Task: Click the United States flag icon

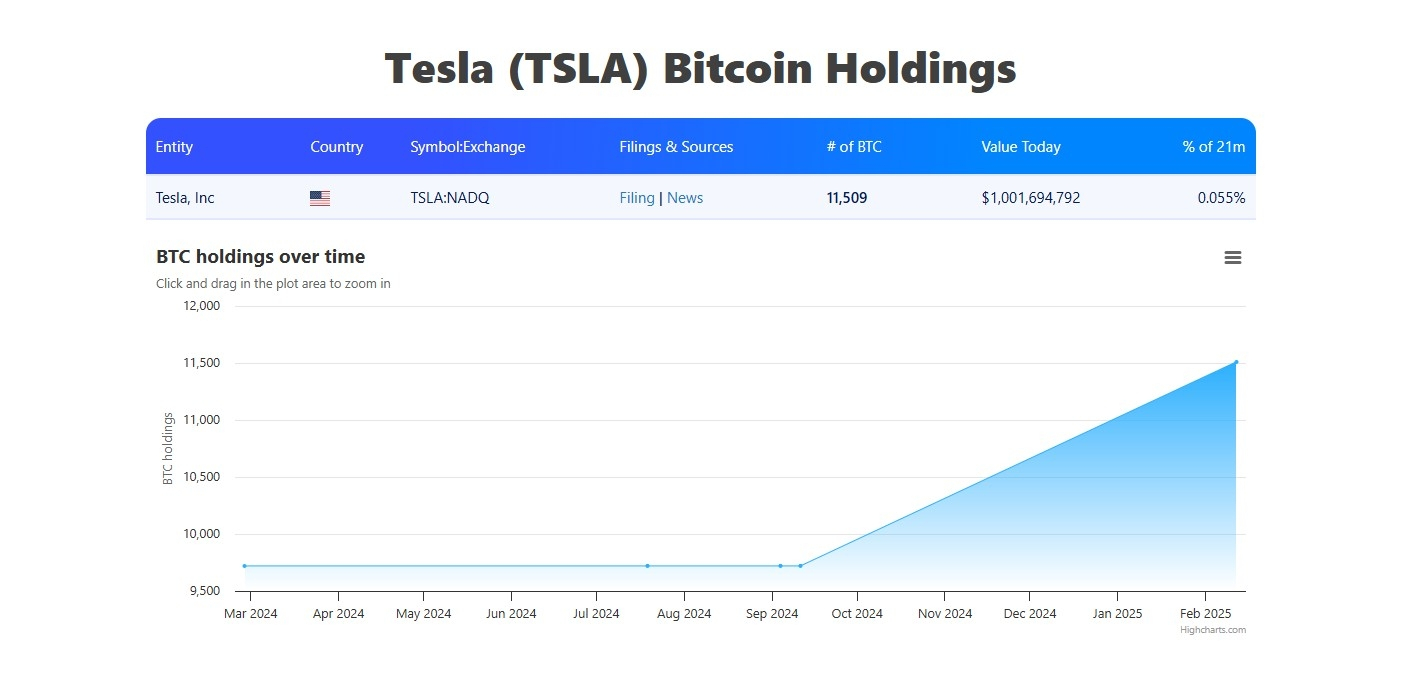Action: pos(320,199)
